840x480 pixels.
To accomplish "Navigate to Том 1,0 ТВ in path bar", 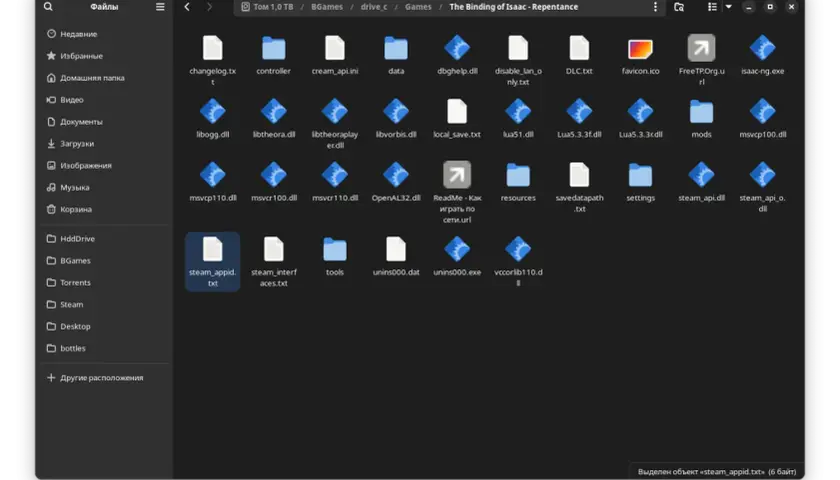I will [x=267, y=7].
